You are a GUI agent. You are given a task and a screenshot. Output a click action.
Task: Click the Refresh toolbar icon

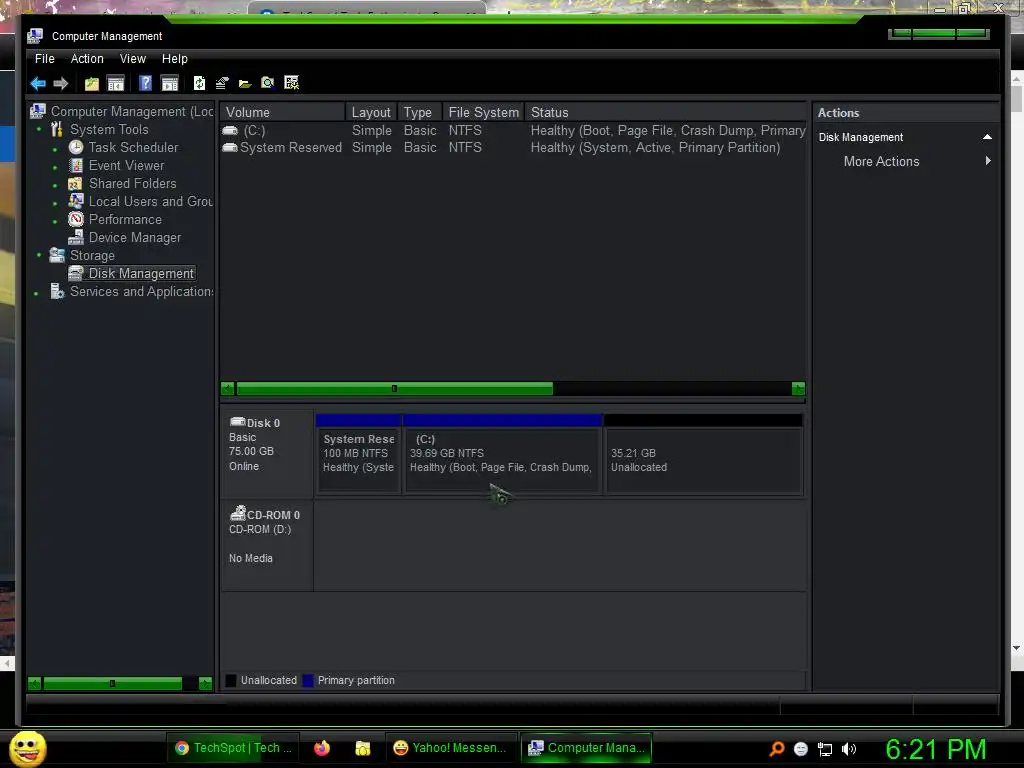pos(199,83)
